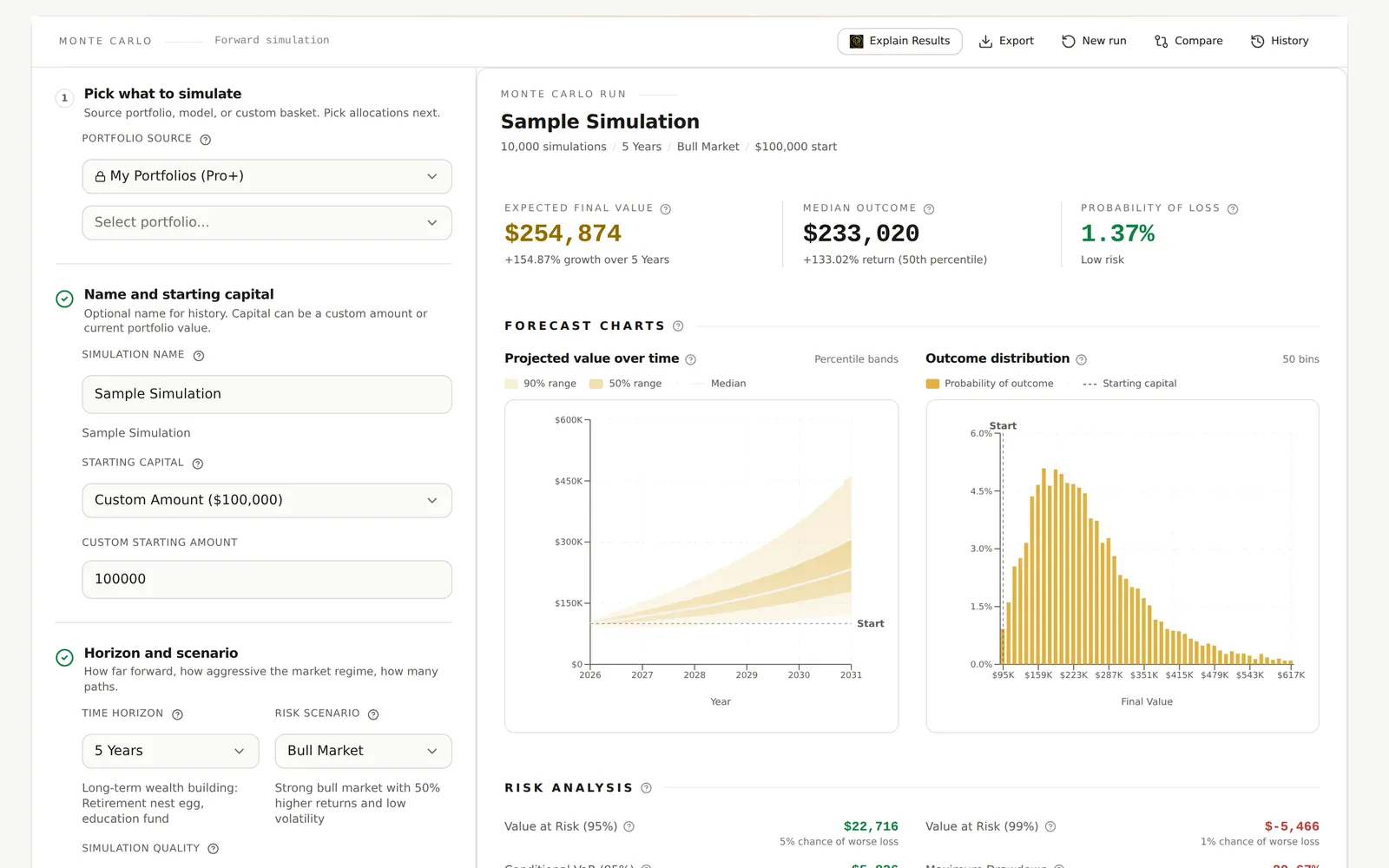The image size is (1389, 868).
Task: Open the My Portfolios (Pro+) source dropdown
Action: click(267, 176)
